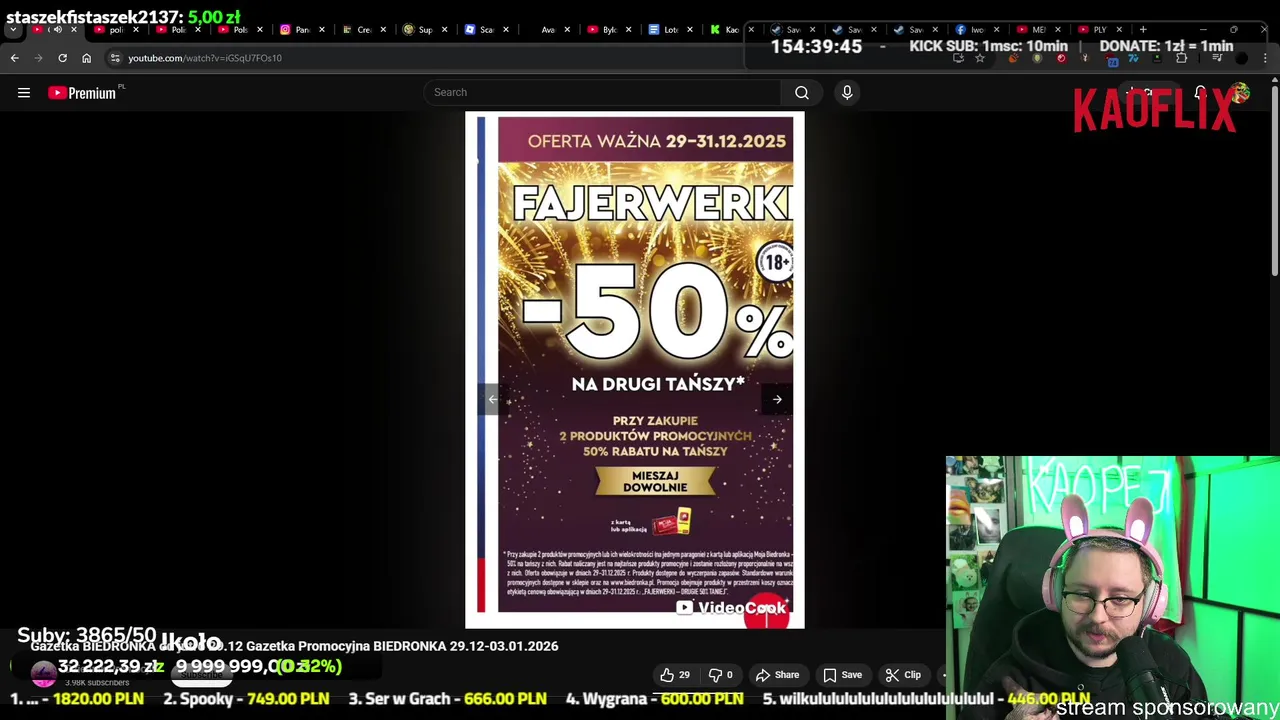The width and height of the screenshot is (1280, 720).
Task: Open the browser three-dot menu
Action: [x=1265, y=58]
